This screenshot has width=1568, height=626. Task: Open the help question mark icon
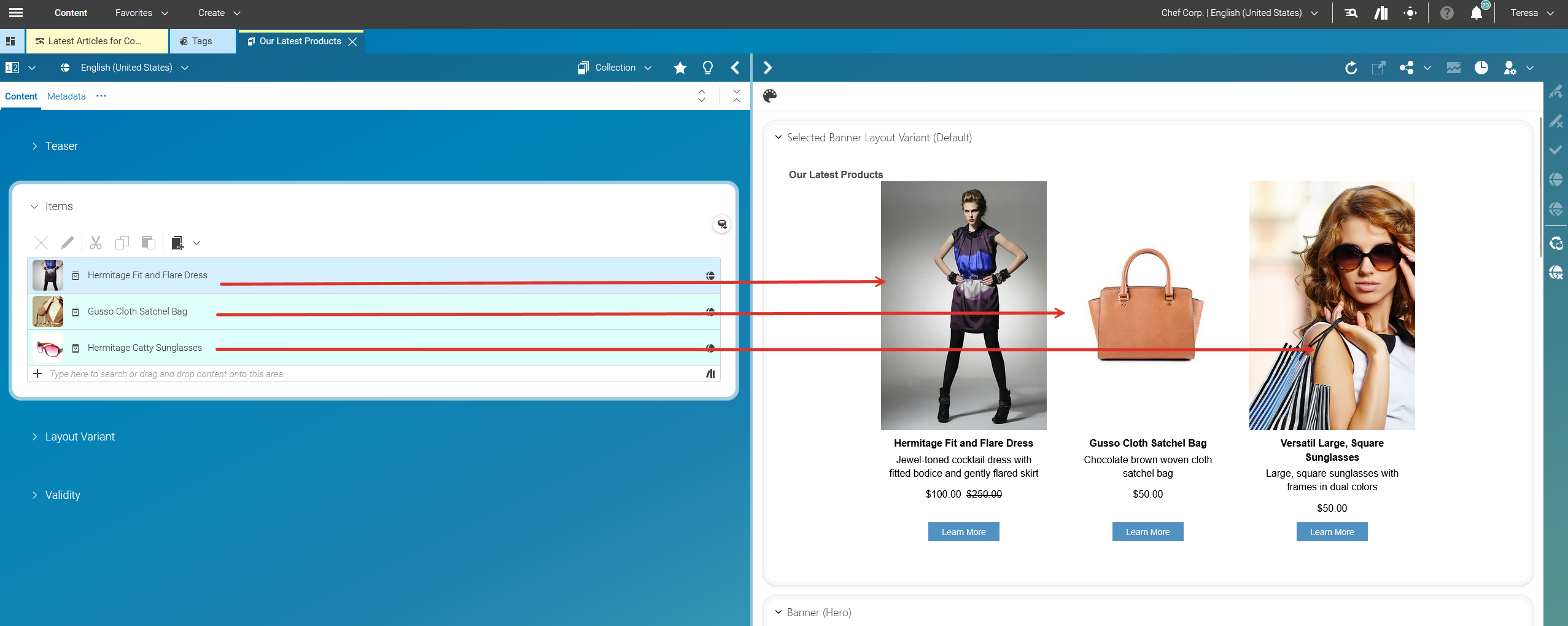click(1446, 13)
